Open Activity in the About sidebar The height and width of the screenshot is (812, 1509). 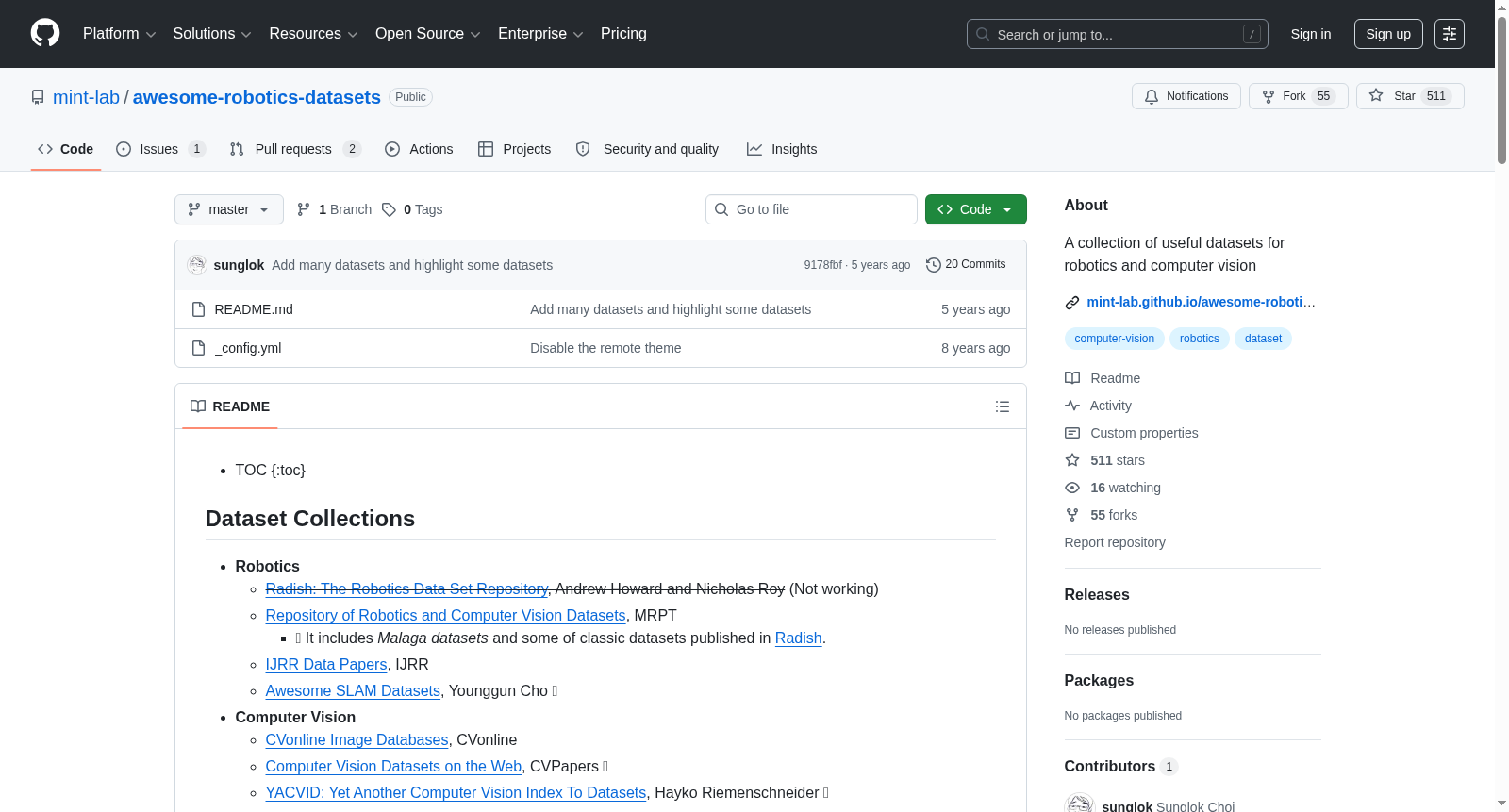coord(1098,406)
